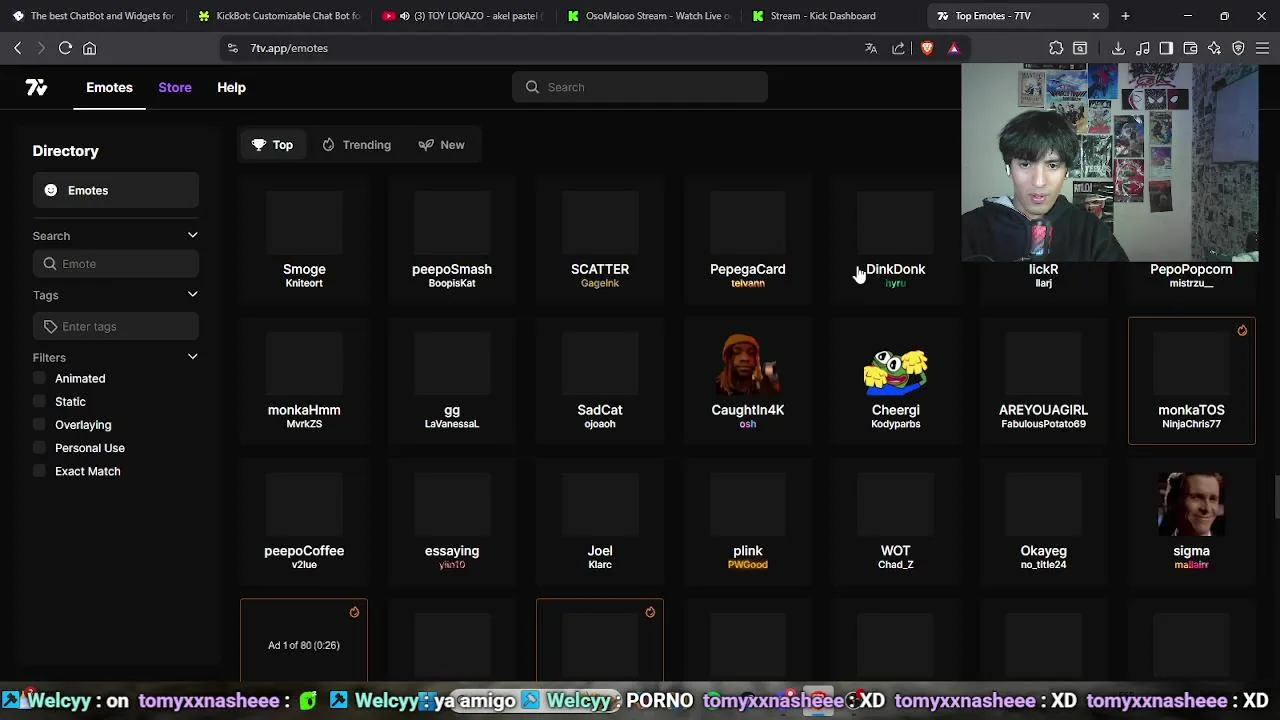Screen dimensions: 1280x720
Task: Open the Cheergi emote card
Action: tap(896, 381)
